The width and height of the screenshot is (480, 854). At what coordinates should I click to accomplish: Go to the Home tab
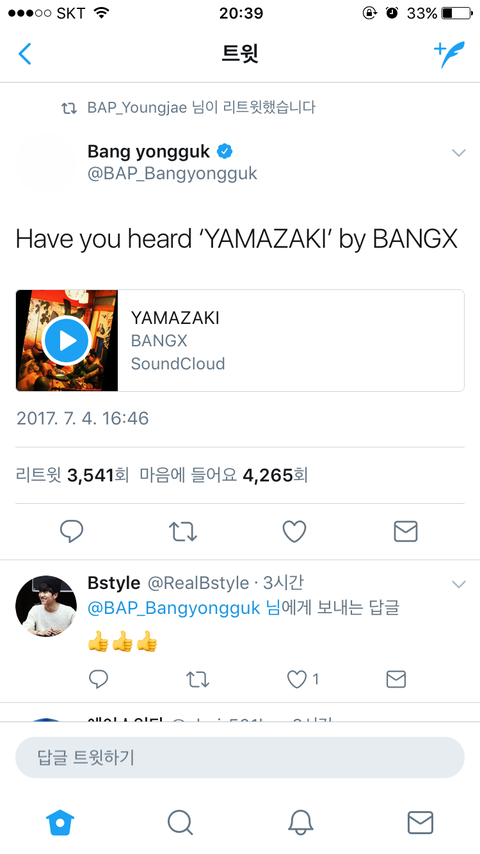point(60,822)
